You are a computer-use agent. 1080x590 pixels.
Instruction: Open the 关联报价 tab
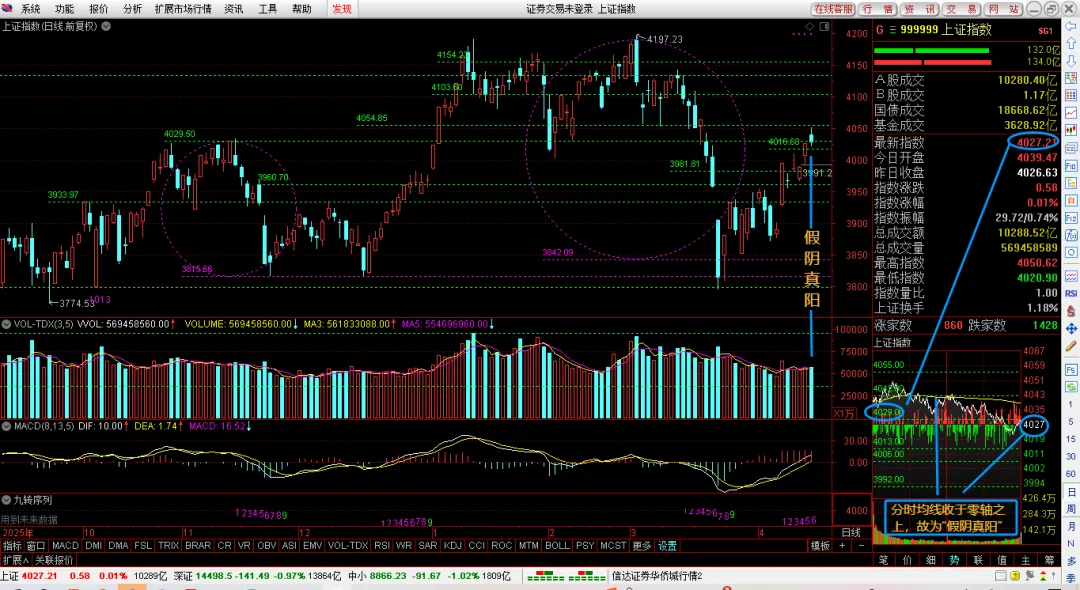click(54, 560)
